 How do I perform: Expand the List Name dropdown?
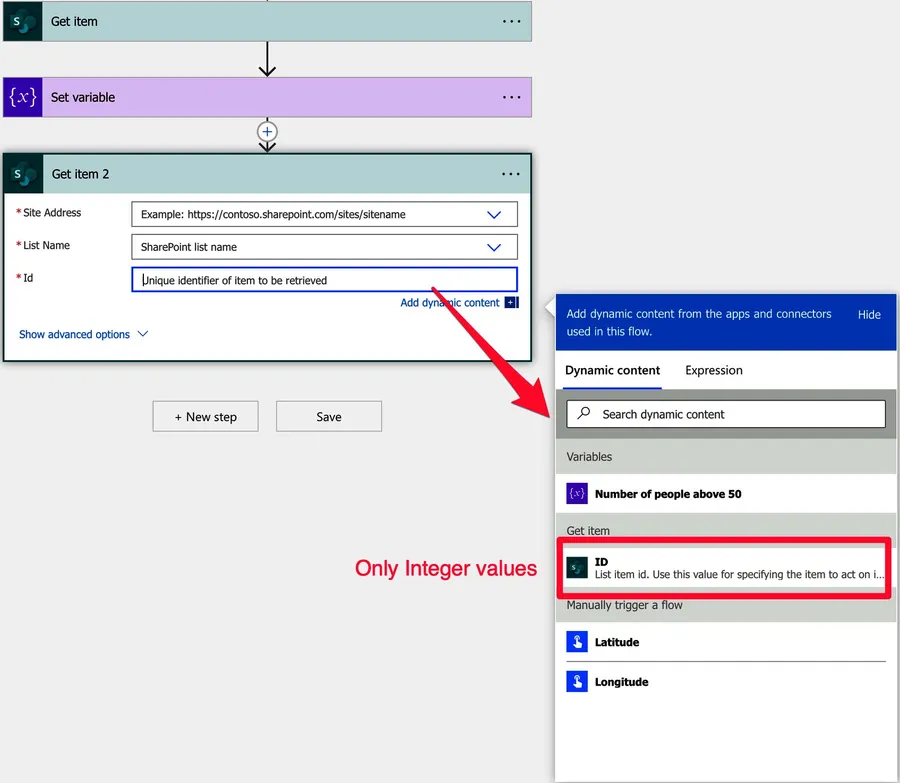click(x=493, y=247)
